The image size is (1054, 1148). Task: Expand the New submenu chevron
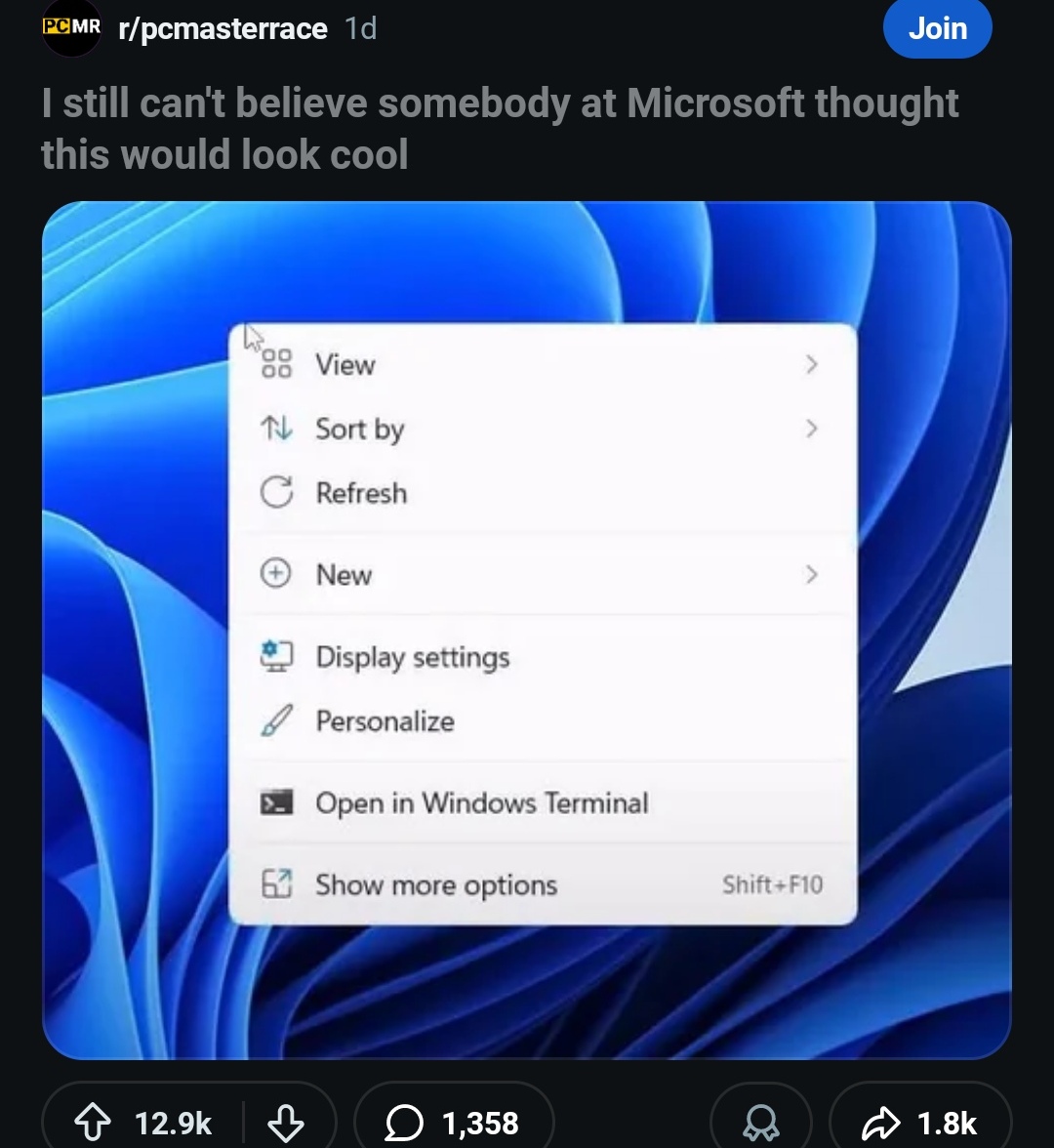811,575
